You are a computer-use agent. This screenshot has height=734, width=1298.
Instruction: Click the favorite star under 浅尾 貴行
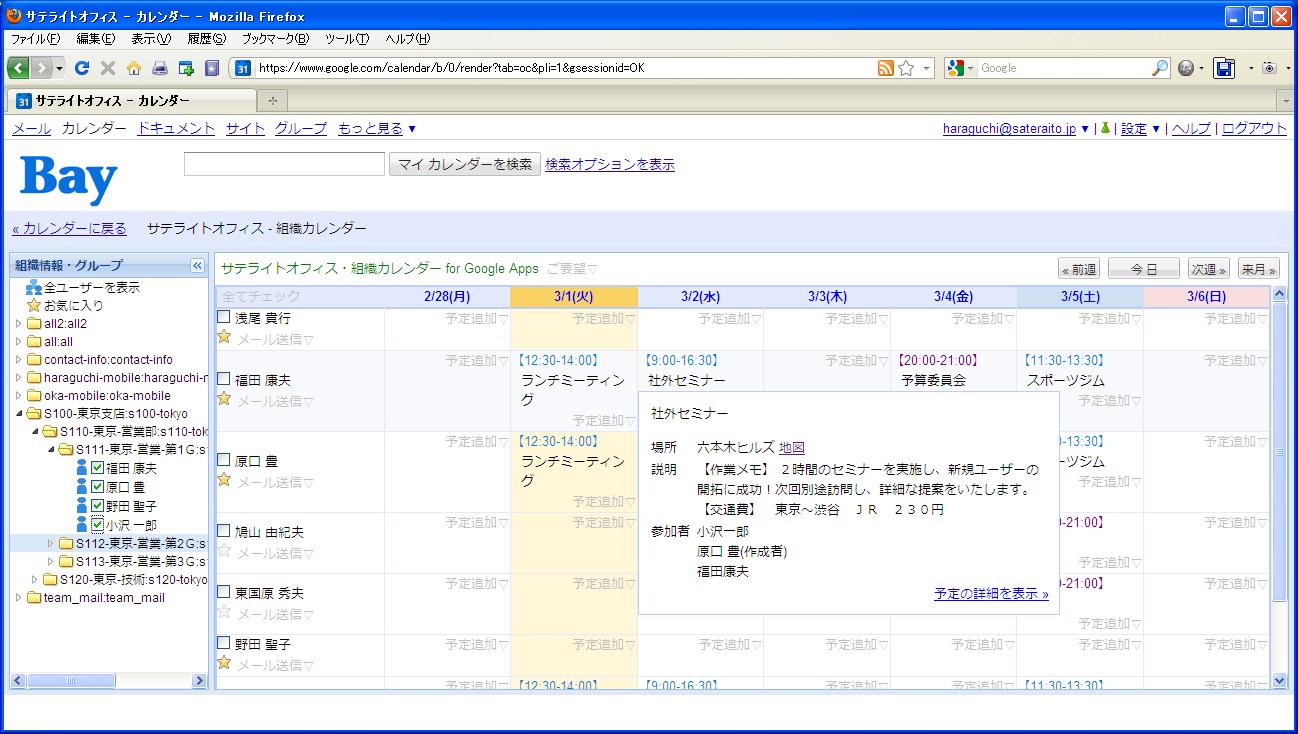[224, 337]
